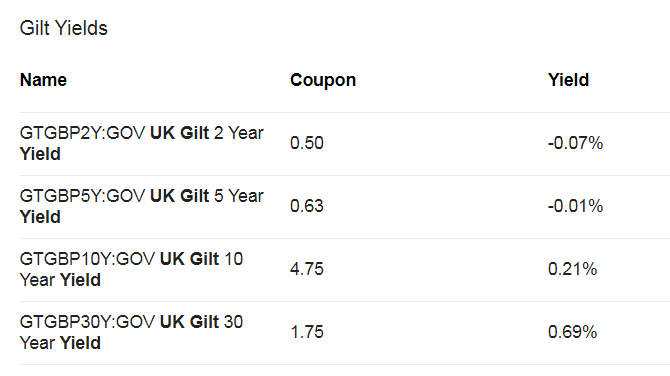Click the -0.07% yield value

pyautogui.click(x=575, y=143)
